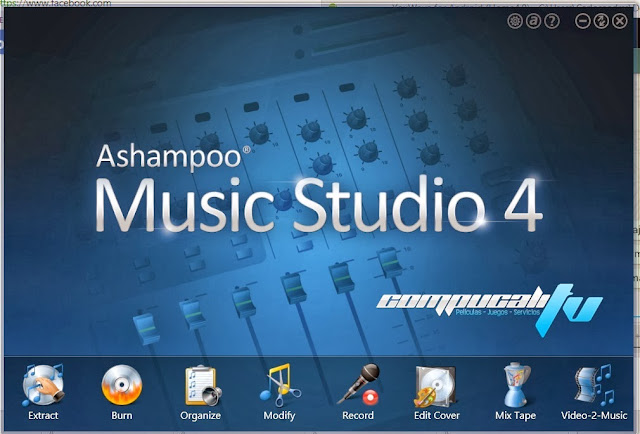Click the 'Record' label

pos(358,416)
